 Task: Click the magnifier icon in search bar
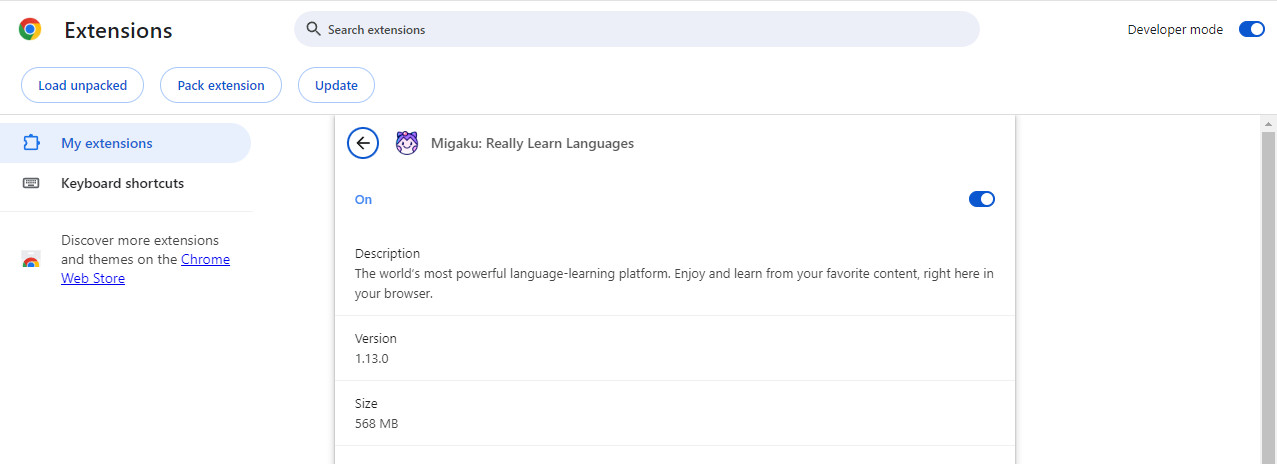313,29
